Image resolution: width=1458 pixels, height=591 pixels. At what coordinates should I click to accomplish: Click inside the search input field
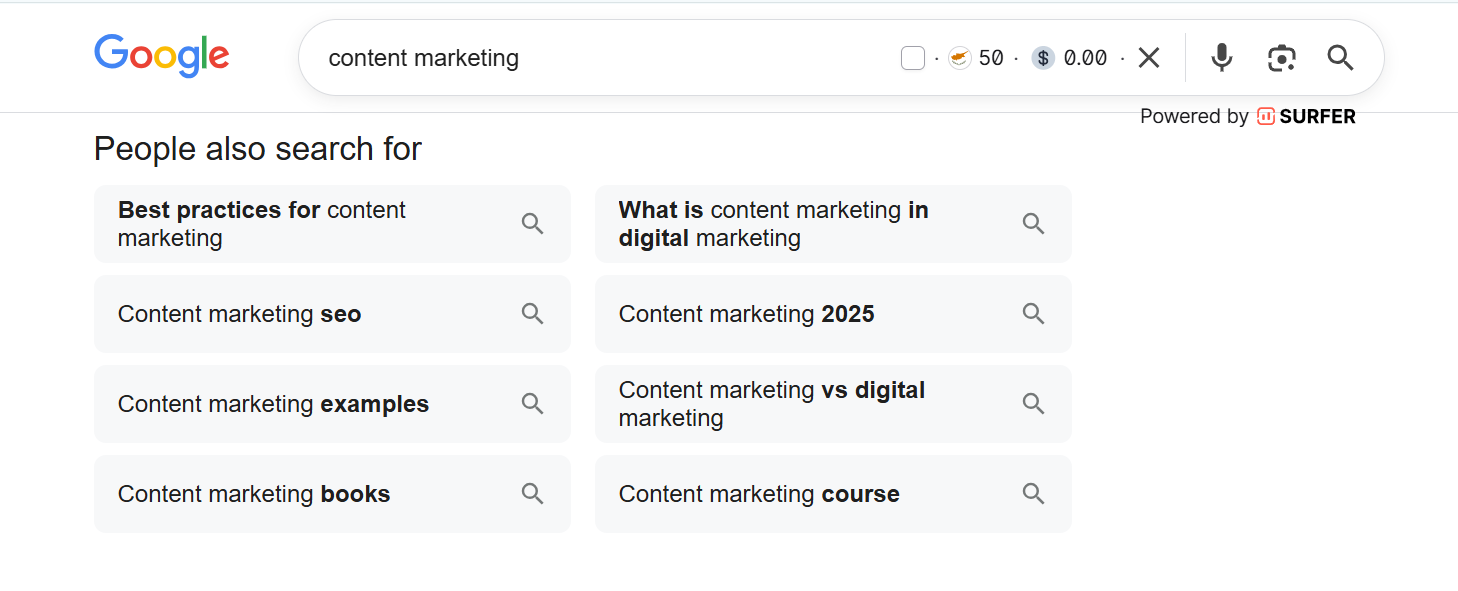tap(600, 57)
